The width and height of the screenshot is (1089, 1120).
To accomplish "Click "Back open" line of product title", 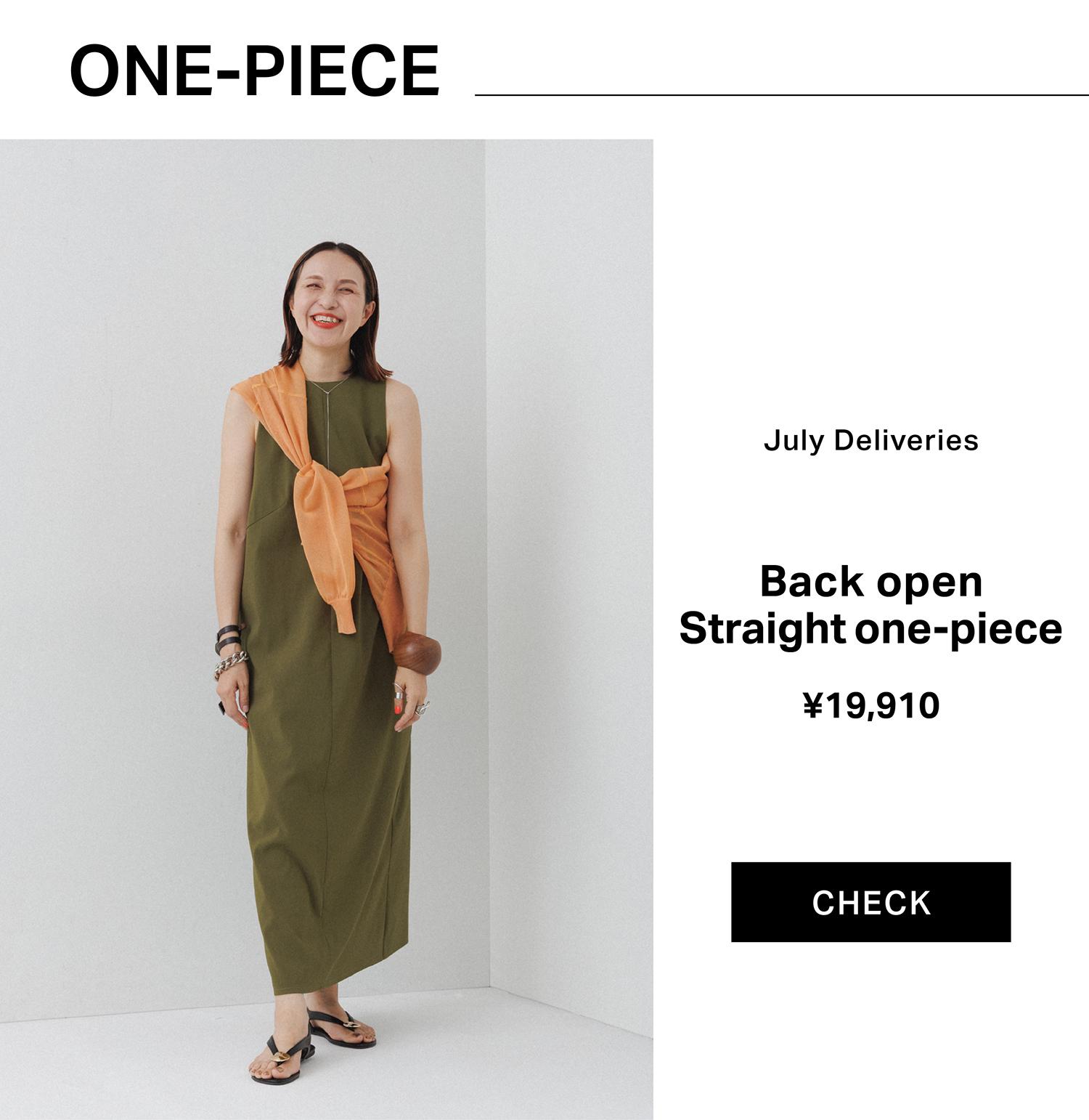I will tap(870, 582).
